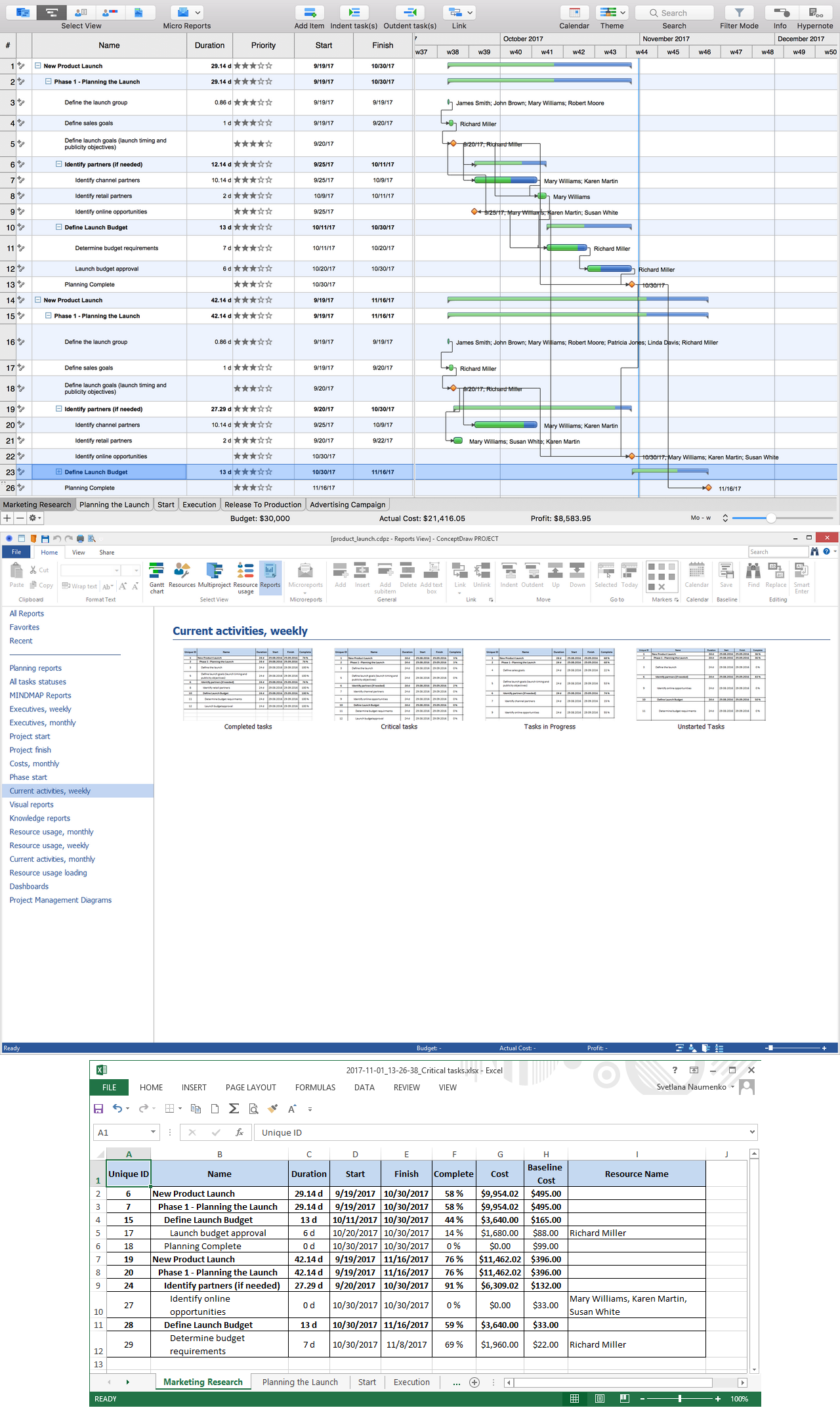Screen dimensions: 840x1410
Task: Open the Planning reports link
Action: [x=35, y=668]
